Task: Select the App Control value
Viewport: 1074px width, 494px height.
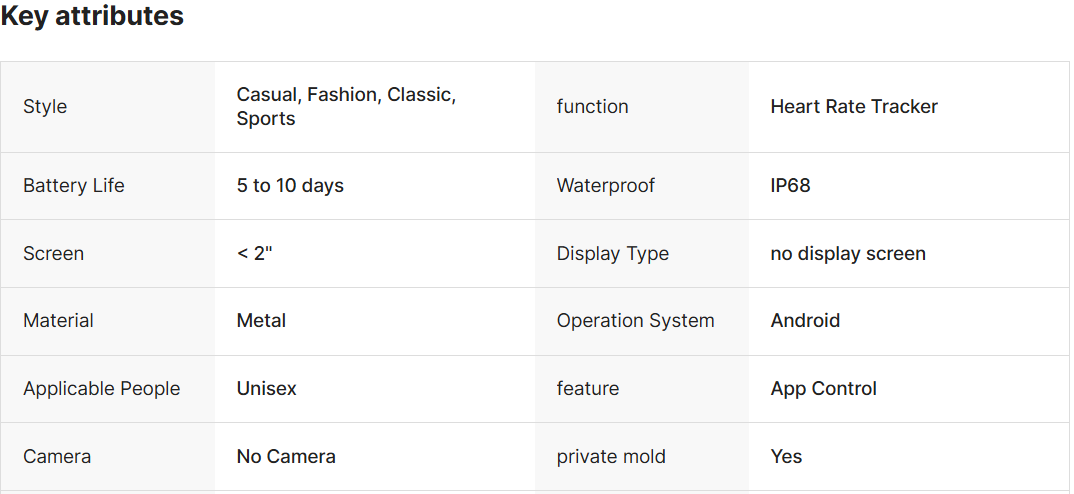Action: point(823,388)
